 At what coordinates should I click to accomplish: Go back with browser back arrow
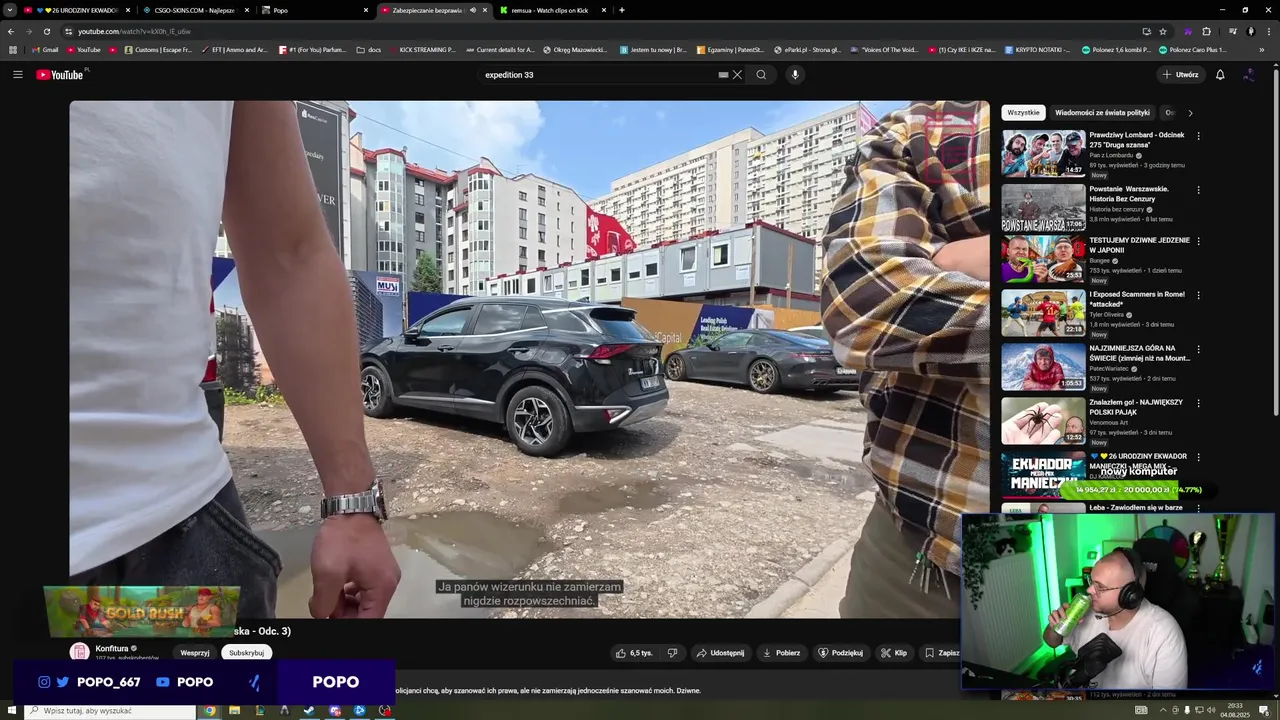coord(11,31)
